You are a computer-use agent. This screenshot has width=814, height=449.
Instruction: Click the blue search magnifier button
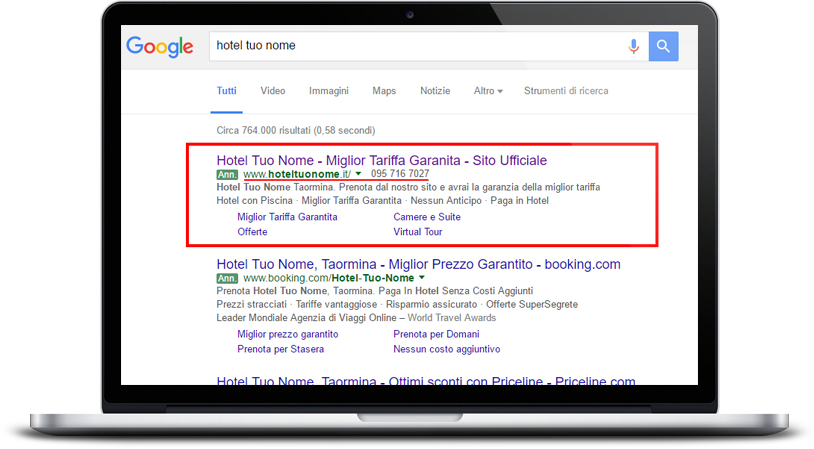tap(663, 46)
